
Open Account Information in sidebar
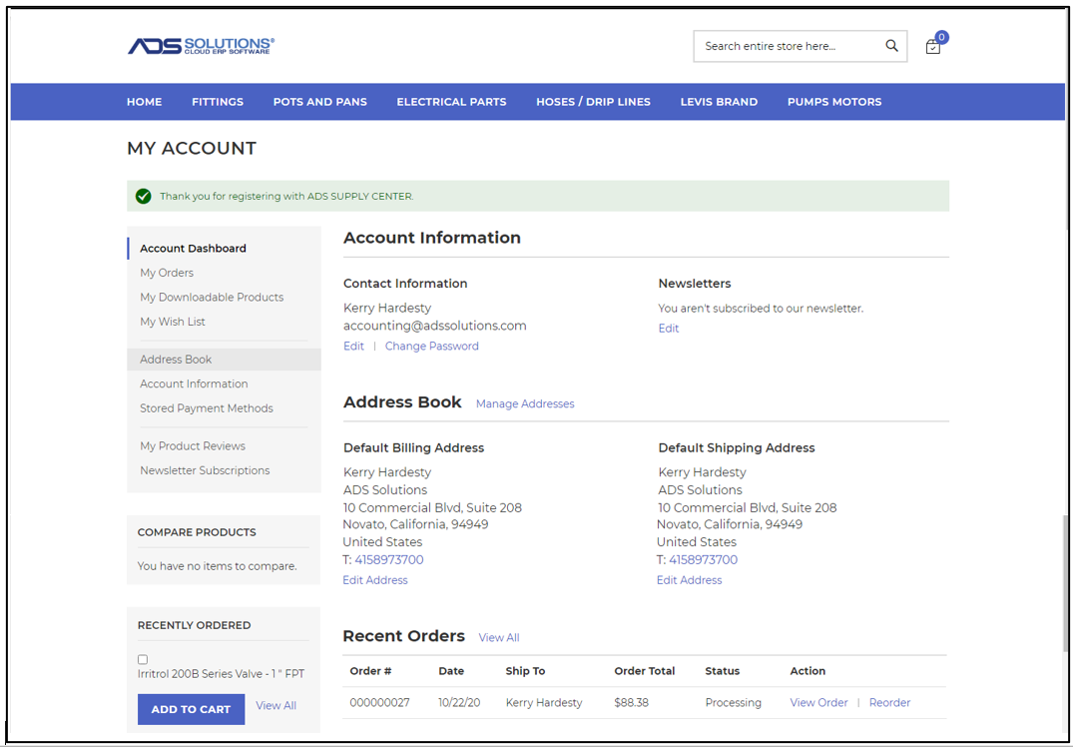[194, 384]
